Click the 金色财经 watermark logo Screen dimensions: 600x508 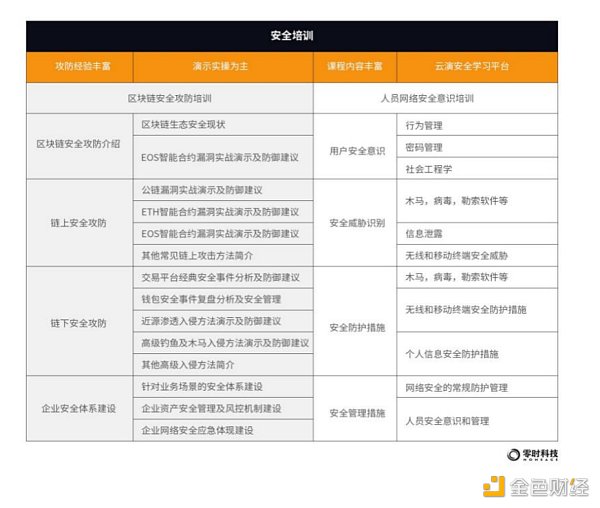click(x=535, y=487)
